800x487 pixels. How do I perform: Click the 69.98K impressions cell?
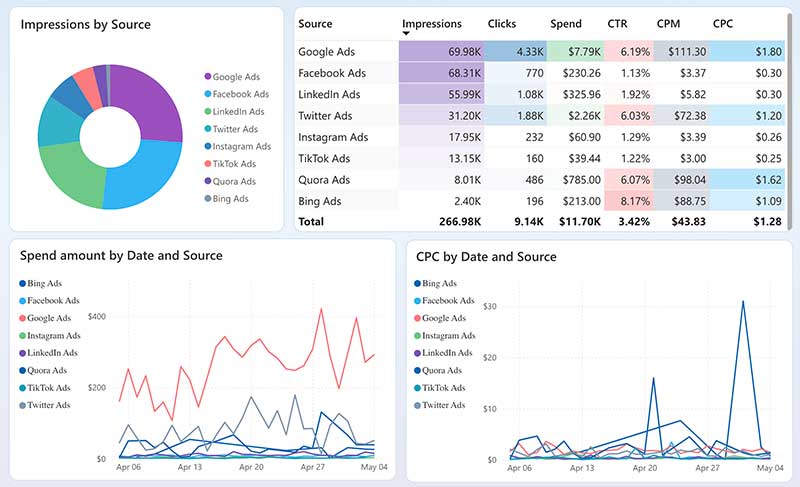[441, 52]
